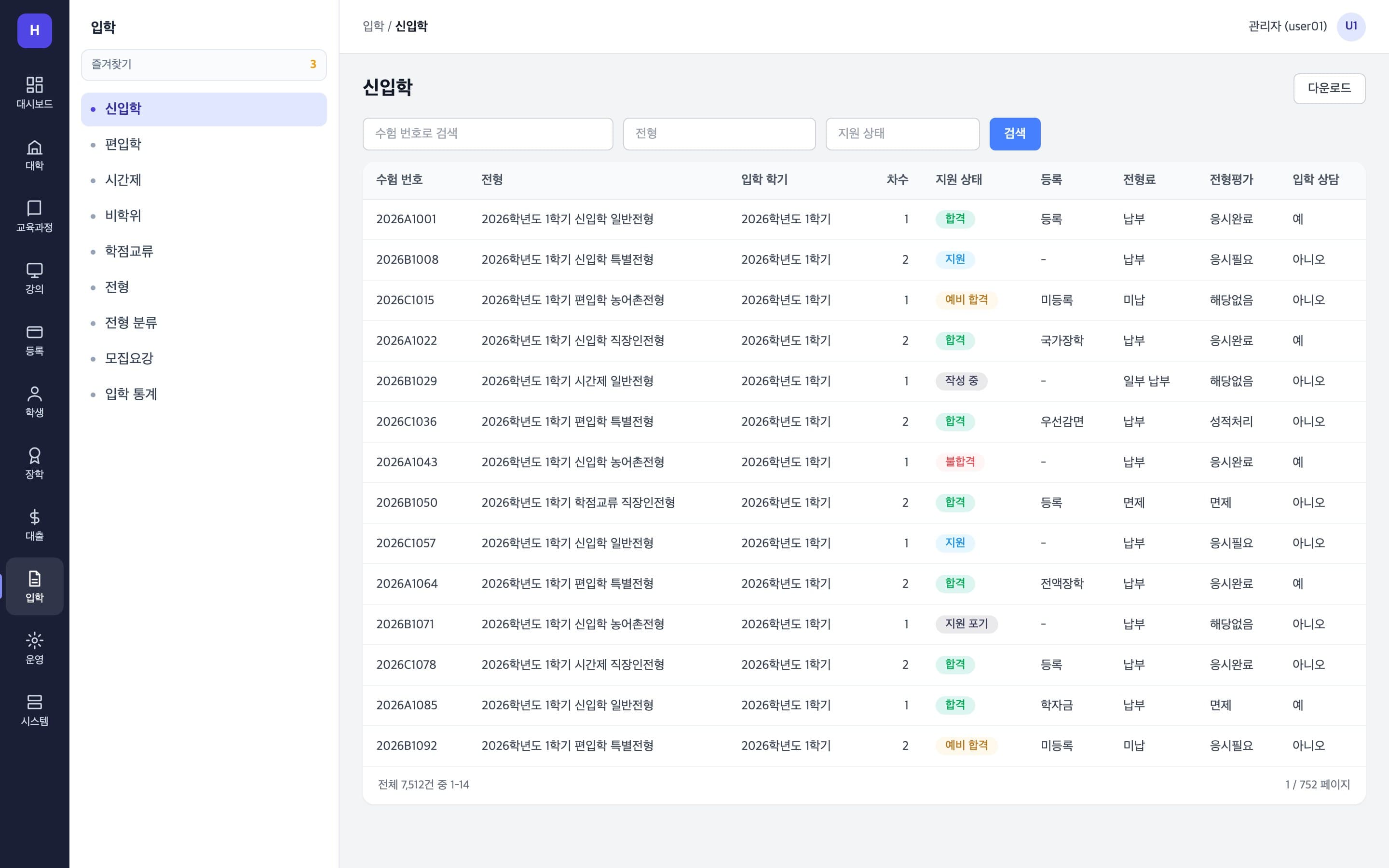Open the 장학 award icon
This screenshot has width=1389, height=868.
34,463
